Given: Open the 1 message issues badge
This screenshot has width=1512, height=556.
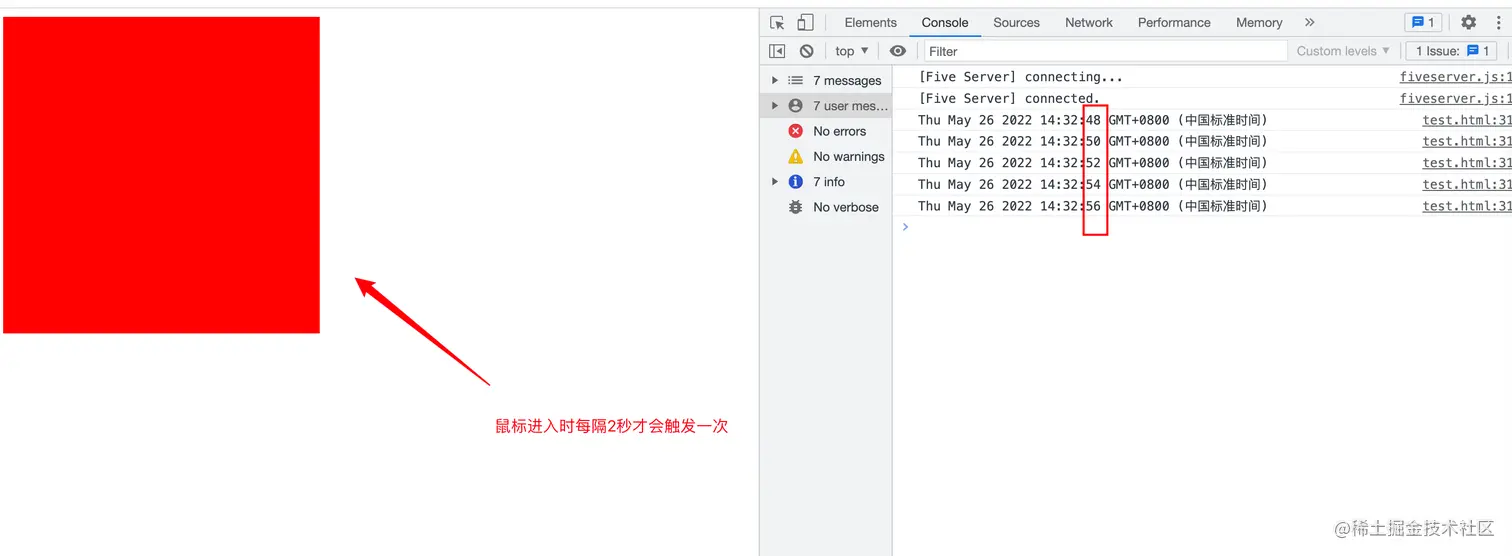Looking at the screenshot, I should point(1423,22).
